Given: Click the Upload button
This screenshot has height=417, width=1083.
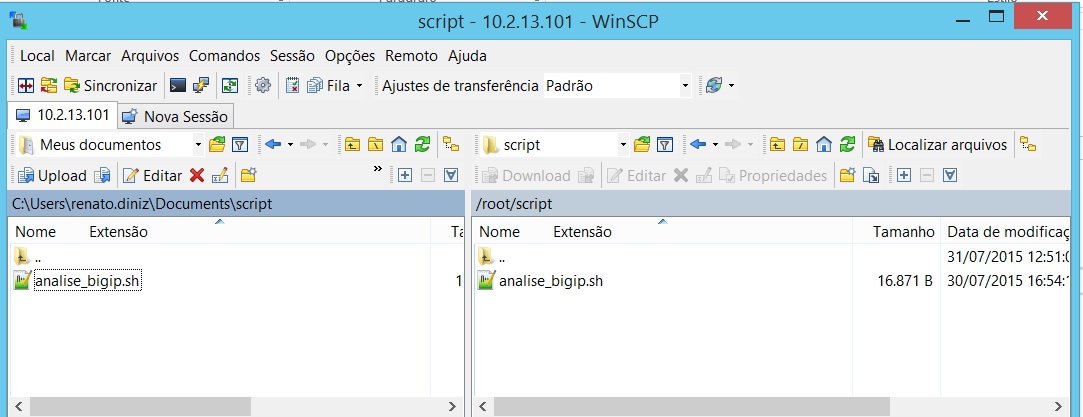Looking at the screenshot, I should (x=51, y=176).
